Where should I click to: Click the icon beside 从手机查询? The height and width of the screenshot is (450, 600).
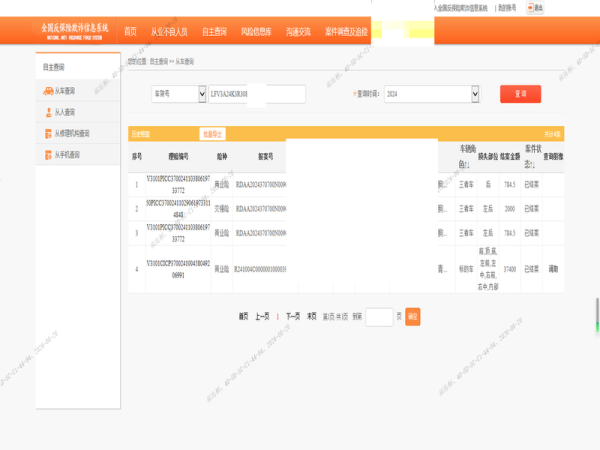48,155
